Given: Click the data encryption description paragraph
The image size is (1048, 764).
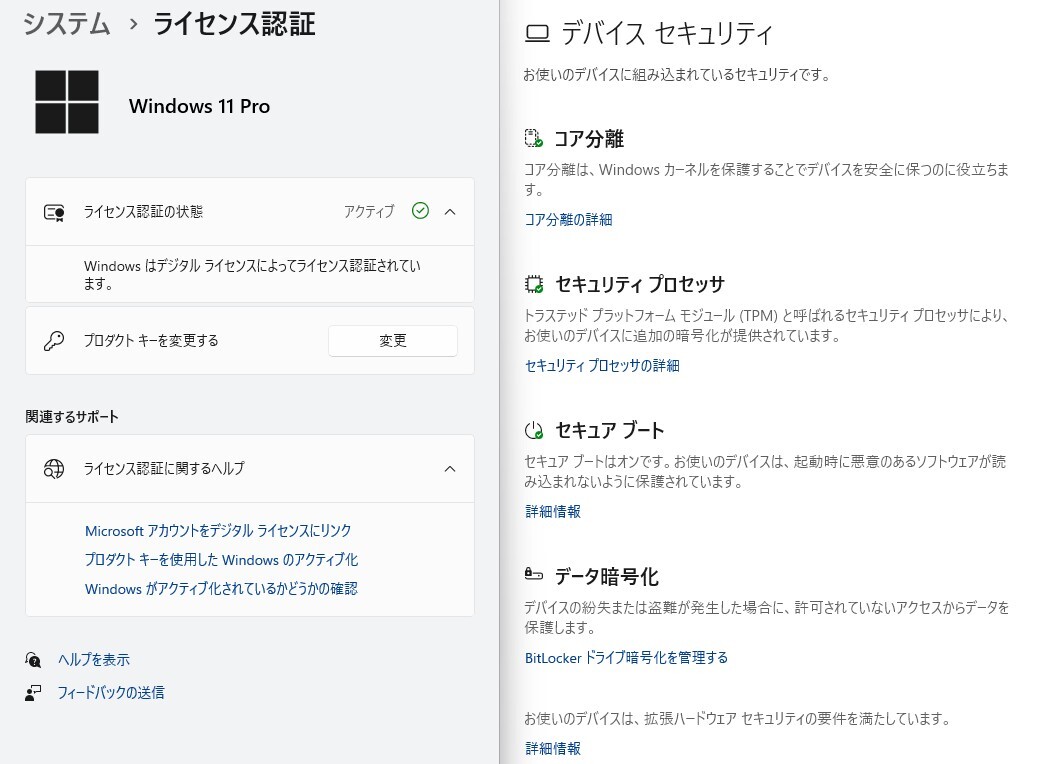Looking at the screenshot, I should coord(767,618).
